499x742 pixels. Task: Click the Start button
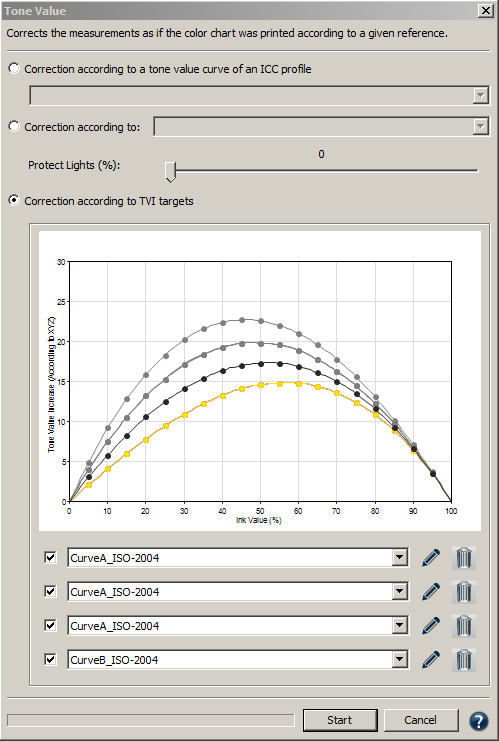340,720
